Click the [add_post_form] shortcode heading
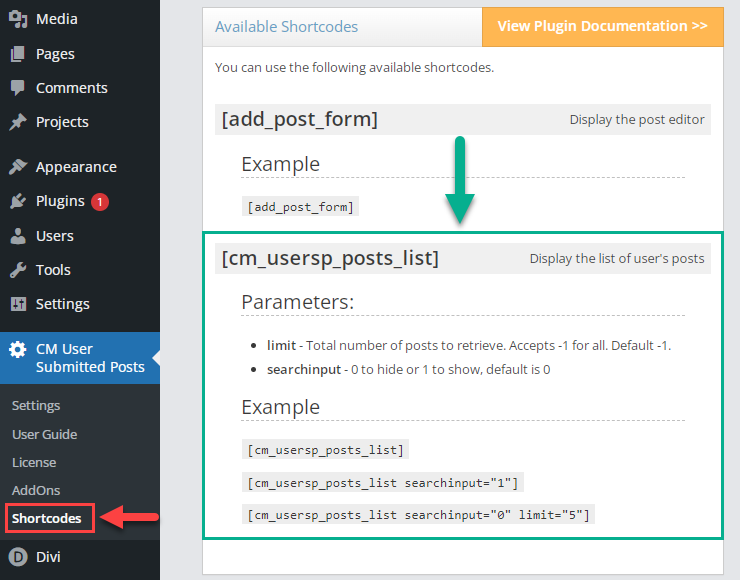 click(x=300, y=119)
